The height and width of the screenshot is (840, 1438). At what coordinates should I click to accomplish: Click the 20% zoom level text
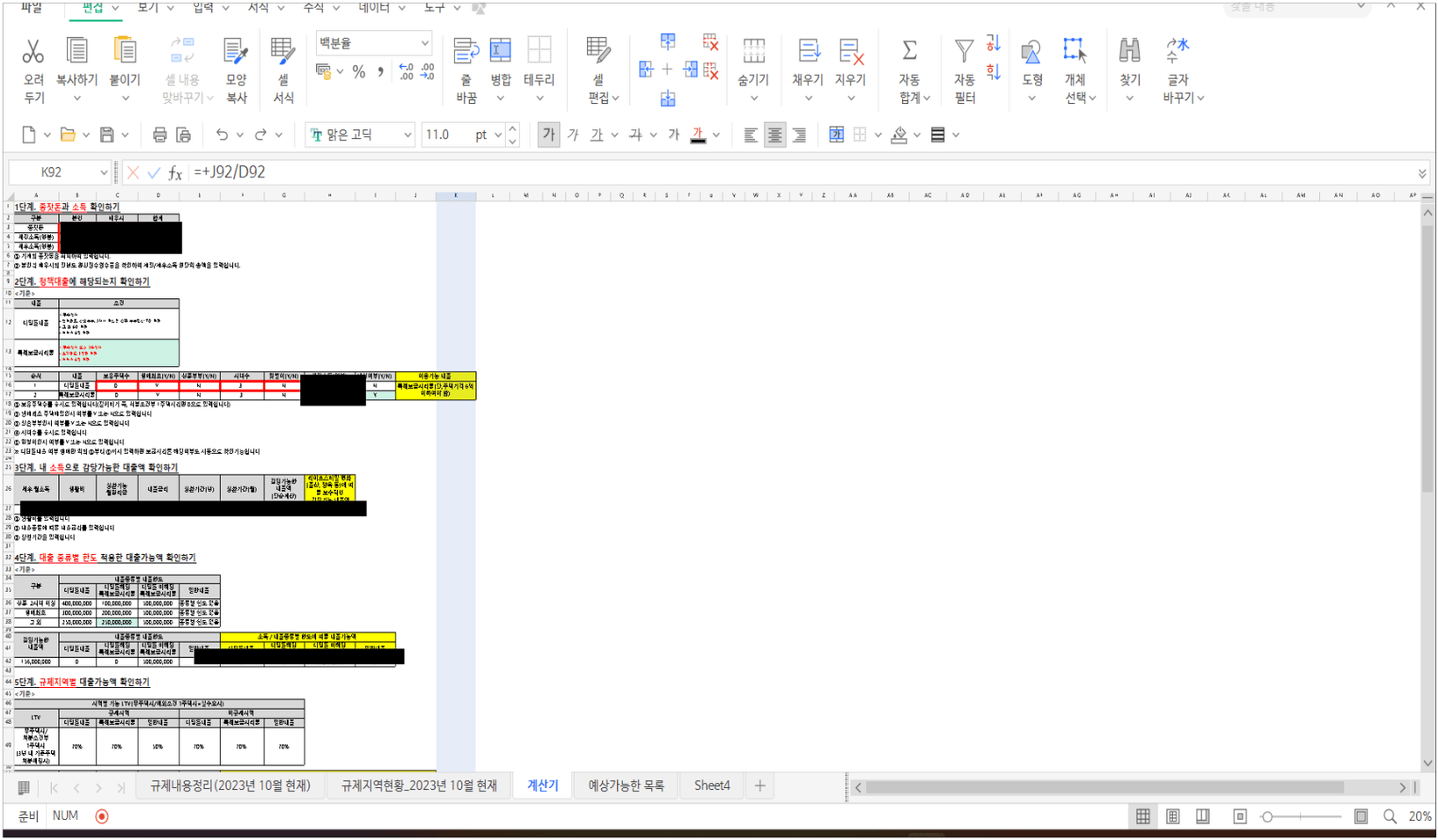(x=1420, y=816)
